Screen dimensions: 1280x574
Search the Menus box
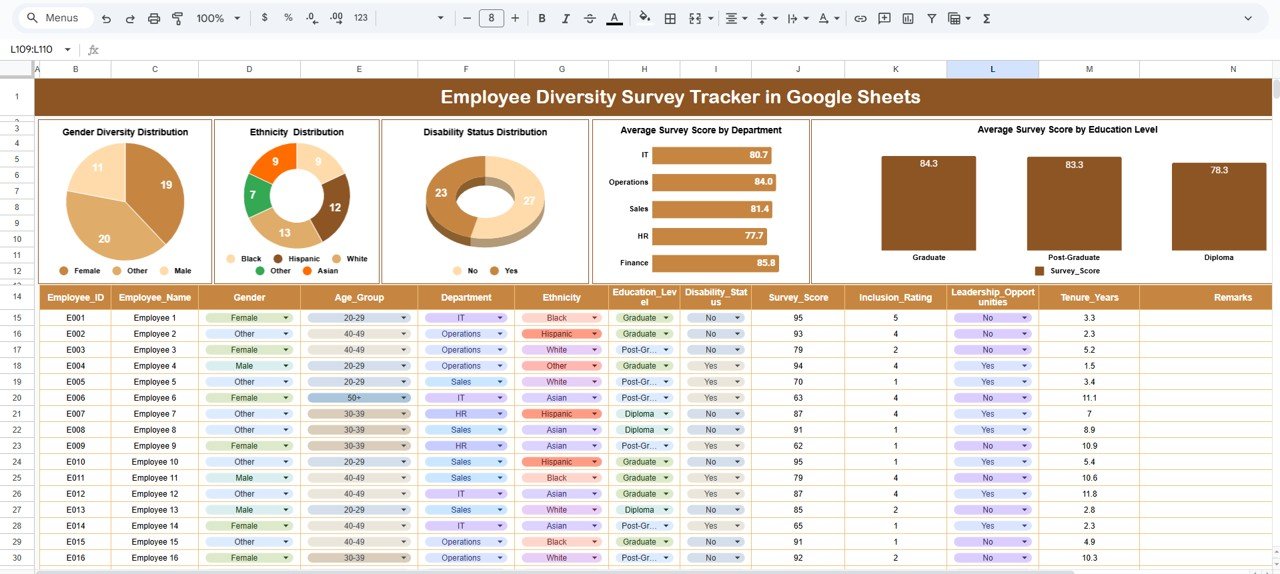pos(60,18)
